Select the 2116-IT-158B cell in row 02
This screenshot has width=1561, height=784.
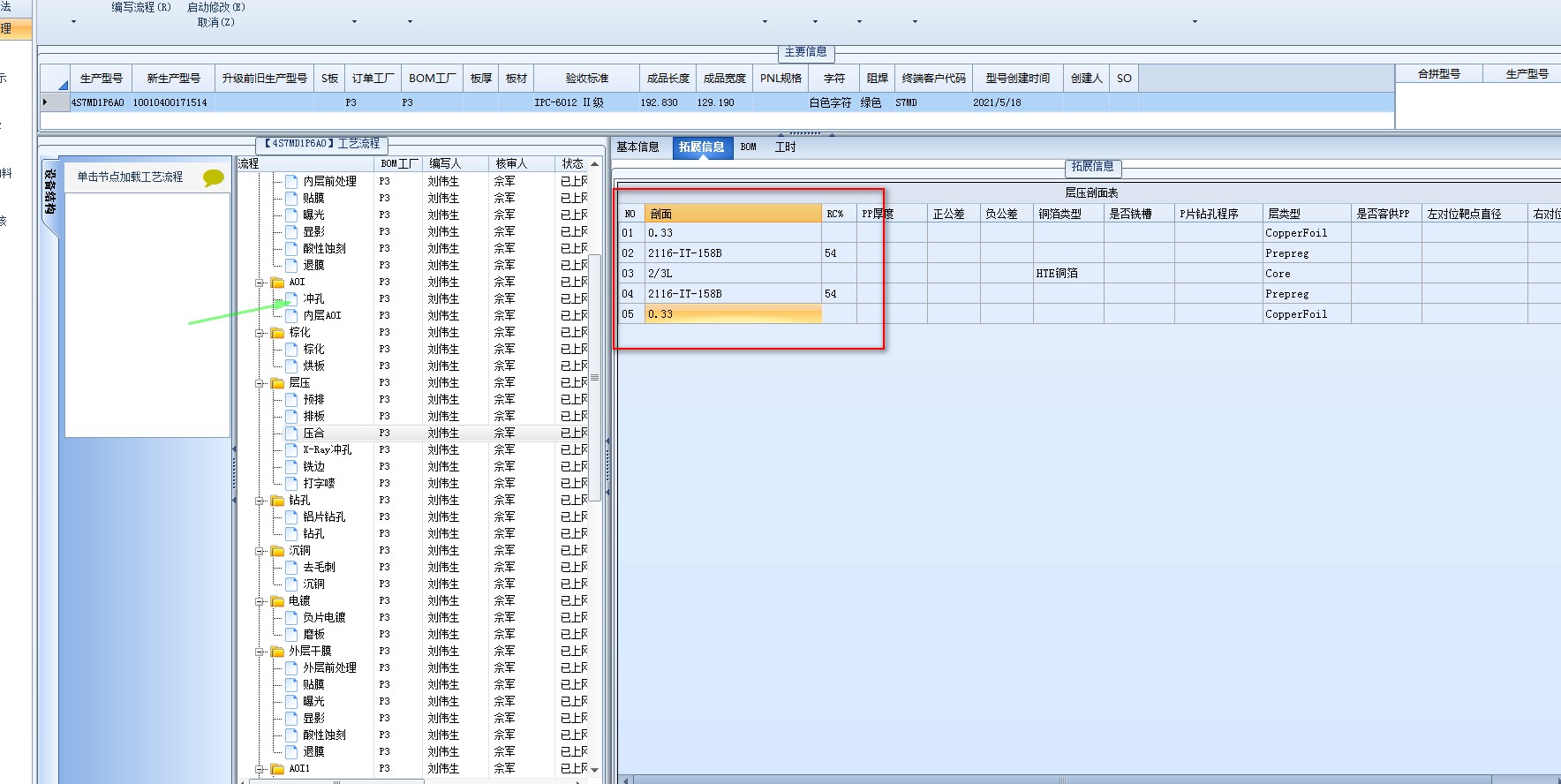(733, 253)
